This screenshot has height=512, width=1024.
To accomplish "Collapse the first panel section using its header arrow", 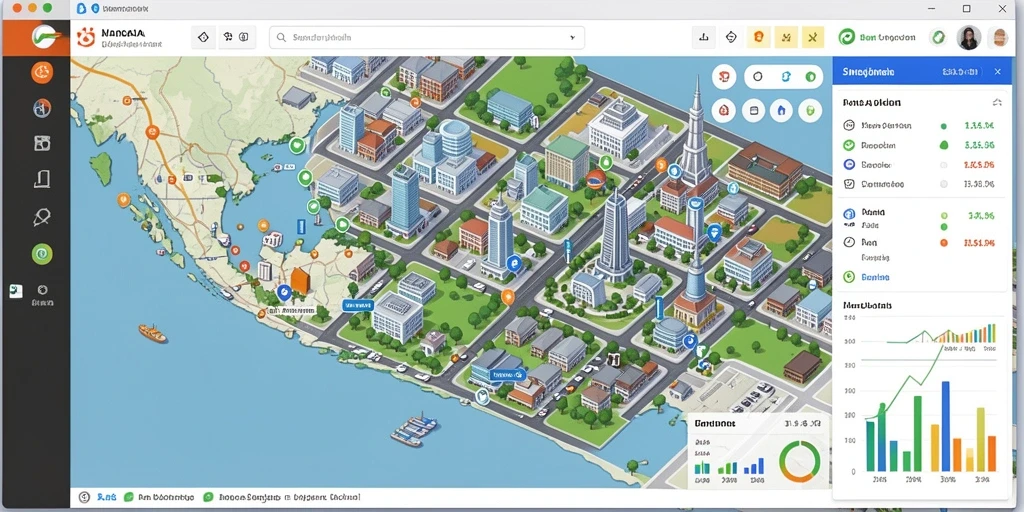I will (997, 103).
